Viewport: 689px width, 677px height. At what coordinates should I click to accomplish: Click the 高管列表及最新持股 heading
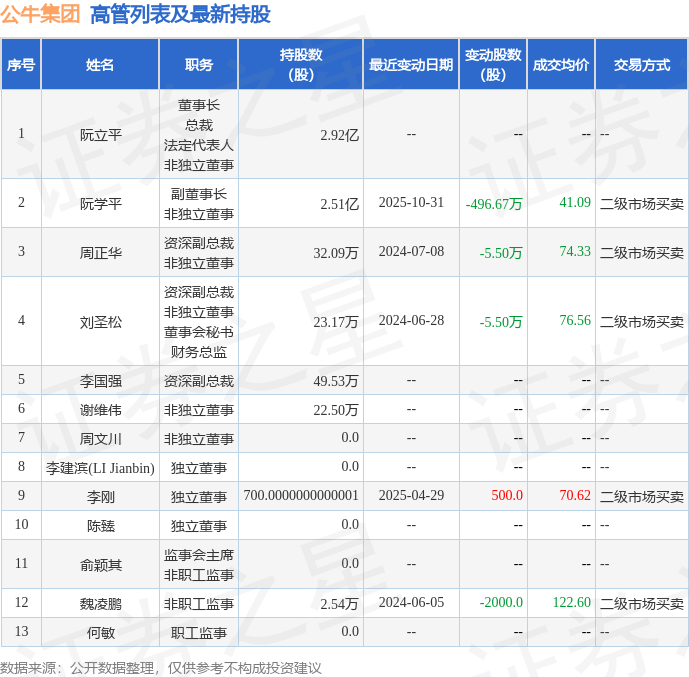coord(180,14)
